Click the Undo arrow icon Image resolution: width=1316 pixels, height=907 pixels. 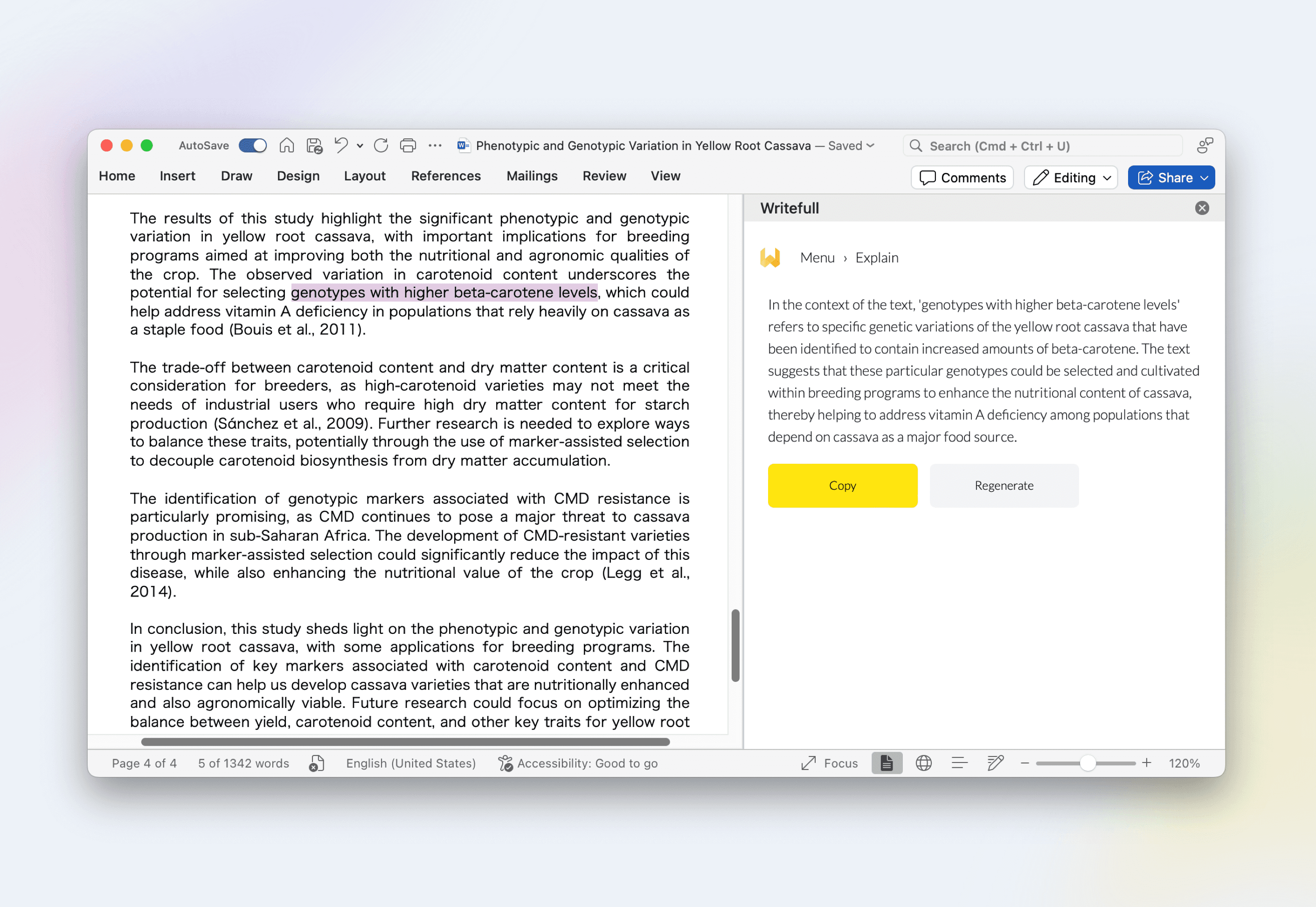[340, 145]
